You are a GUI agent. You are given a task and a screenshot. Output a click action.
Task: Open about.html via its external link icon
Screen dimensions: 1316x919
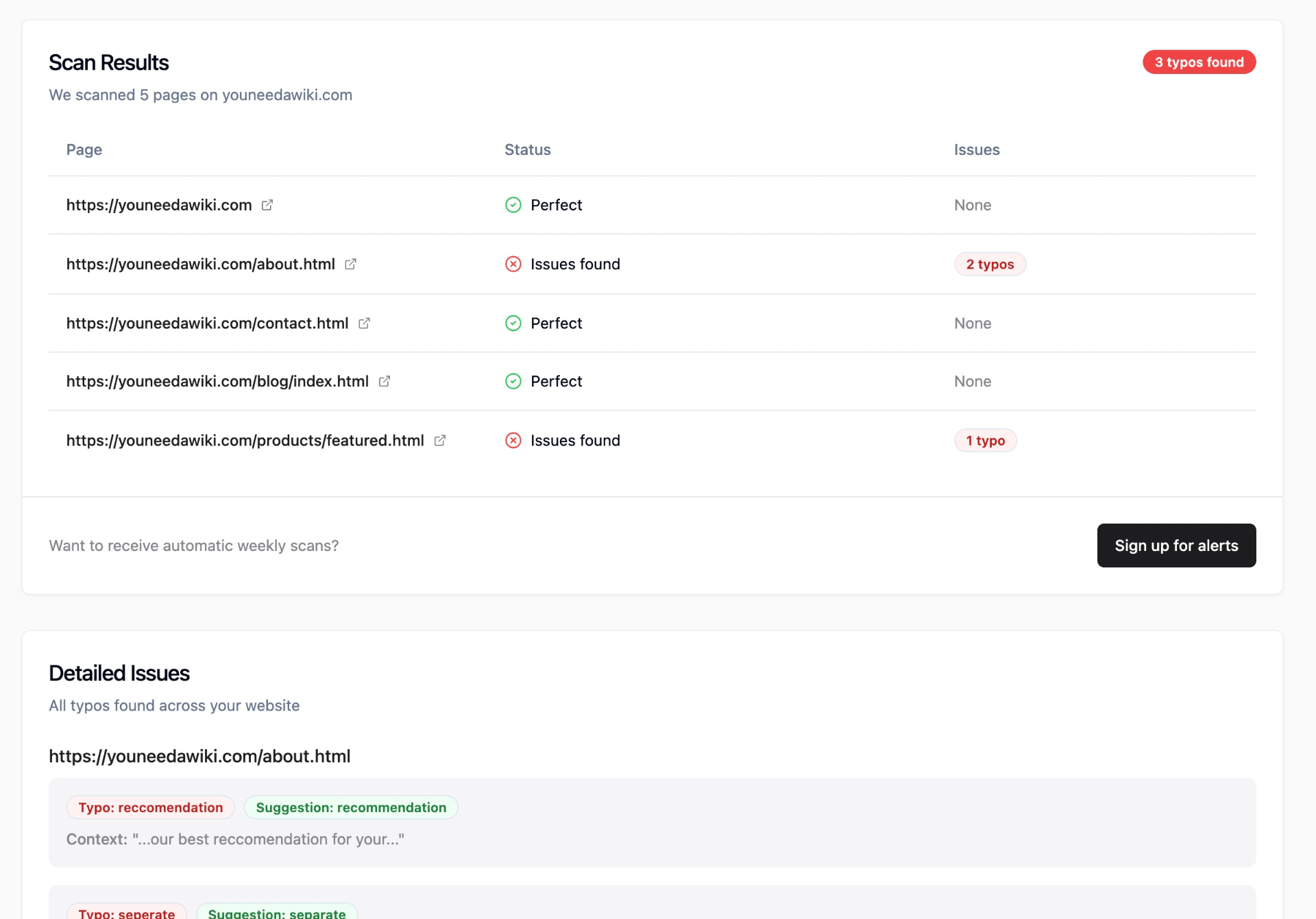point(351,265)
